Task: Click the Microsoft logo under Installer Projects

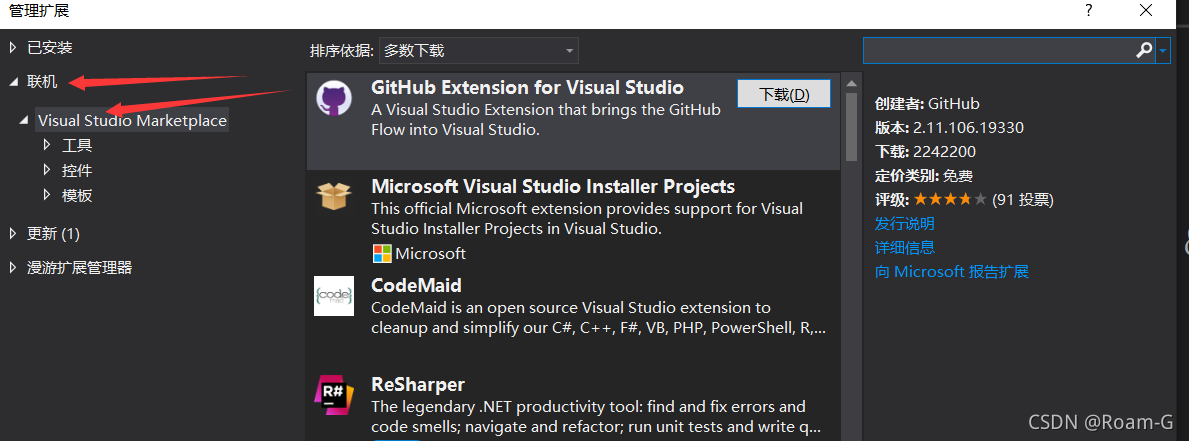Action: coord(382,253)
